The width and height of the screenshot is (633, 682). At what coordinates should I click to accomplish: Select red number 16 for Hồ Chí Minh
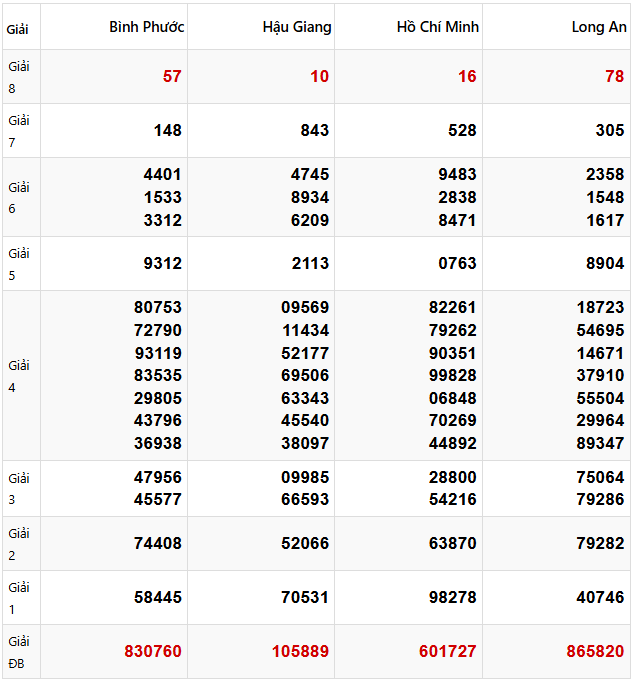(x=467, y=77)
